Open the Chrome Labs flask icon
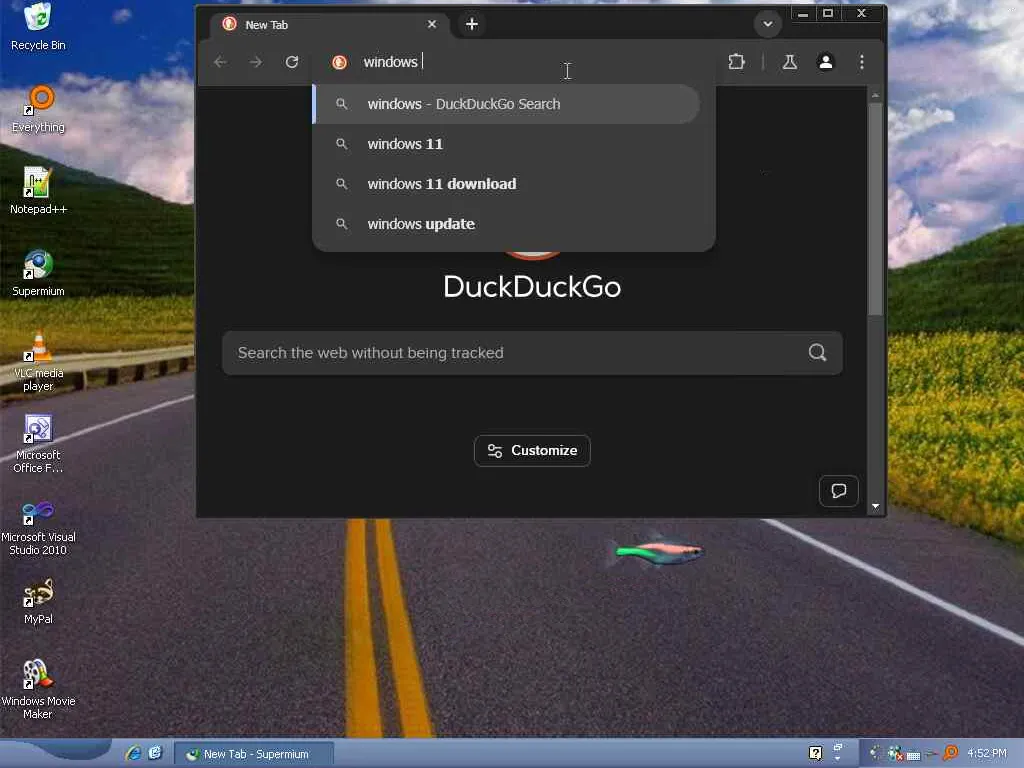 (x=790, y=62)
